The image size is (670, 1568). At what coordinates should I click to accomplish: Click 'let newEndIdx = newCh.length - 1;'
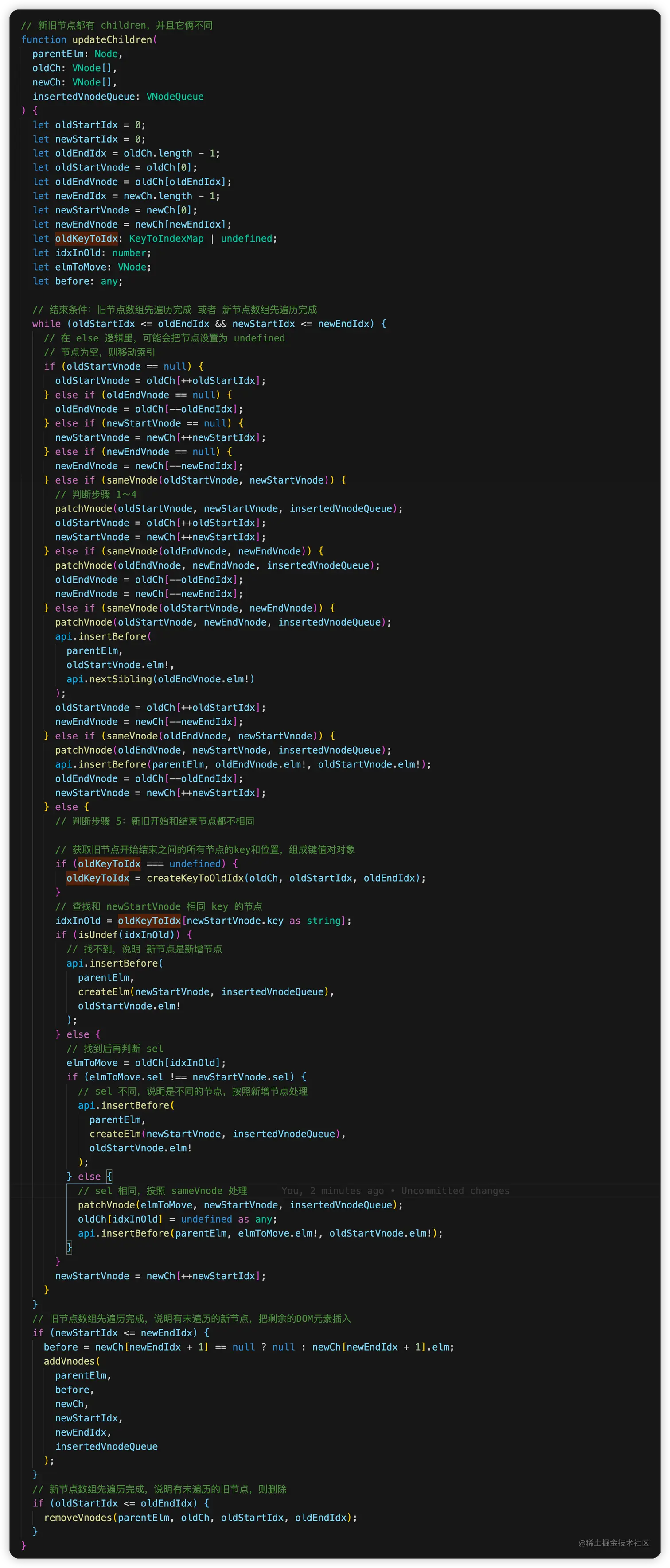[x=126, y=196]
